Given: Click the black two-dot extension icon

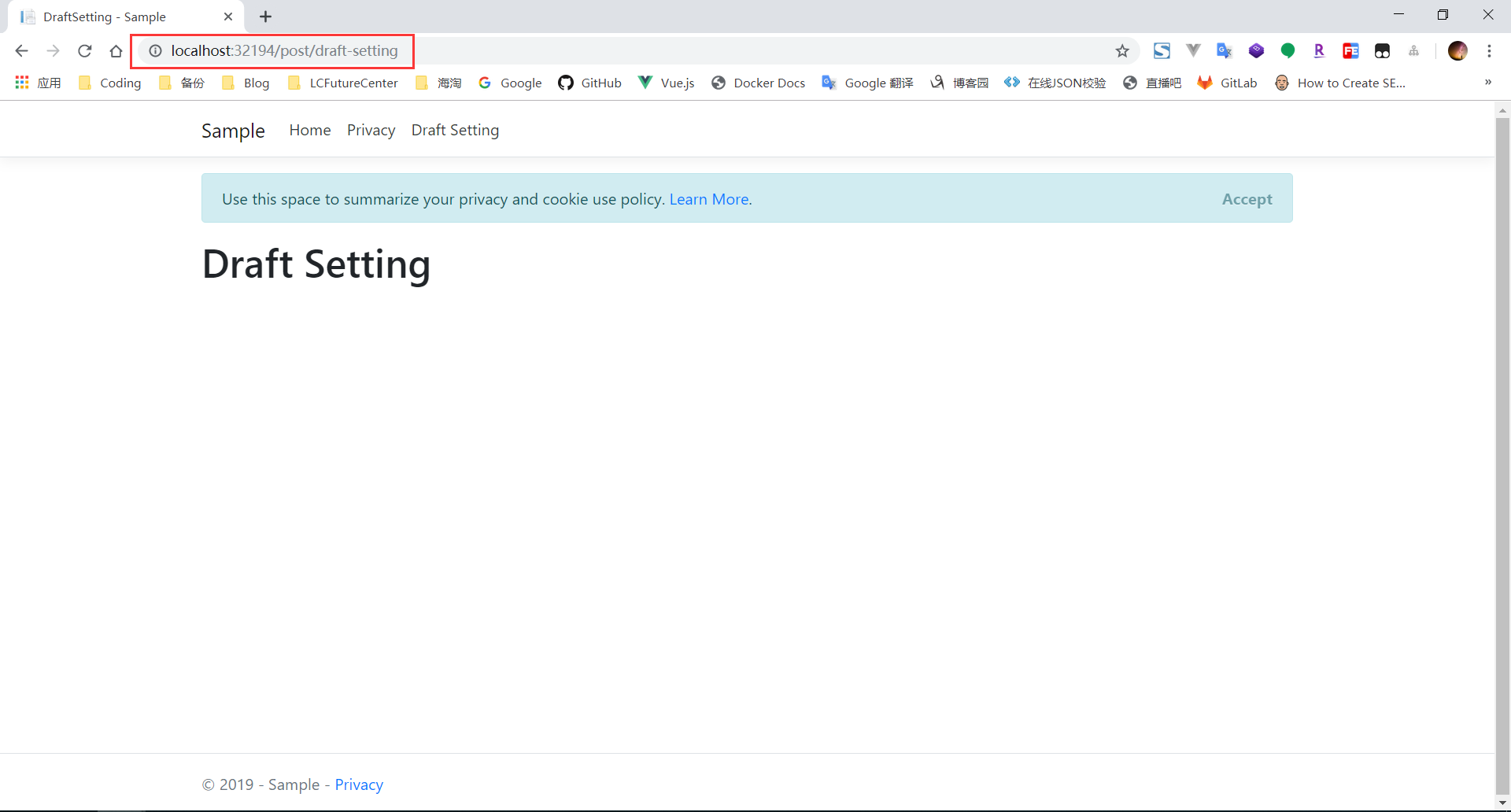Looking at the screenshot, I should (x=1382, y=51).
